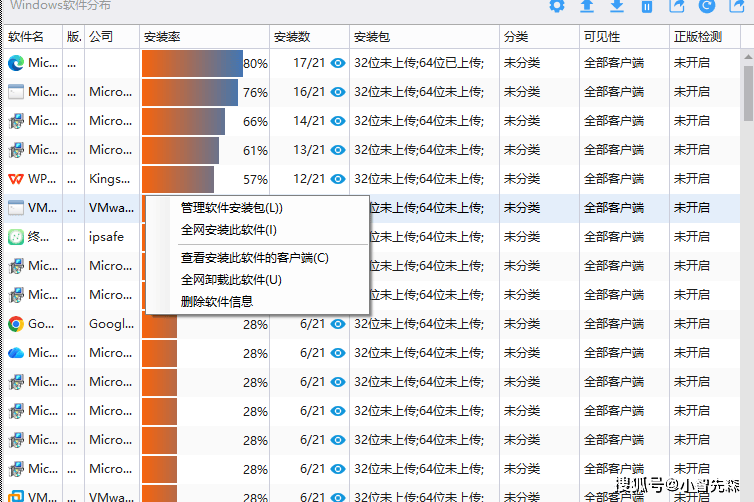This screenshot has width=754, height=502.
Task: Select 全网安装此软件(I) menu entry
Action: (x=229, y=230)
